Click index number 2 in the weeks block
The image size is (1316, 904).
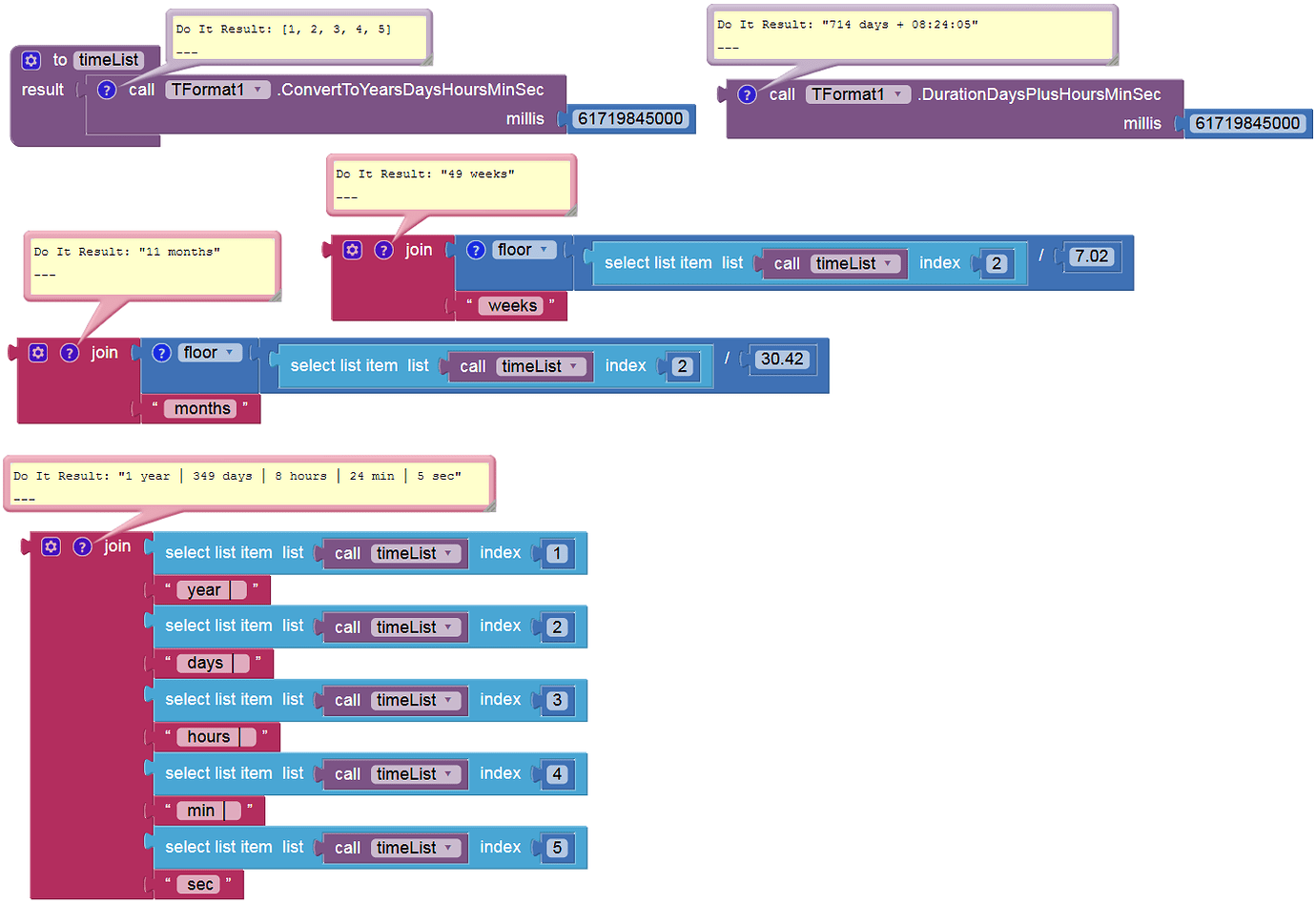997,264
